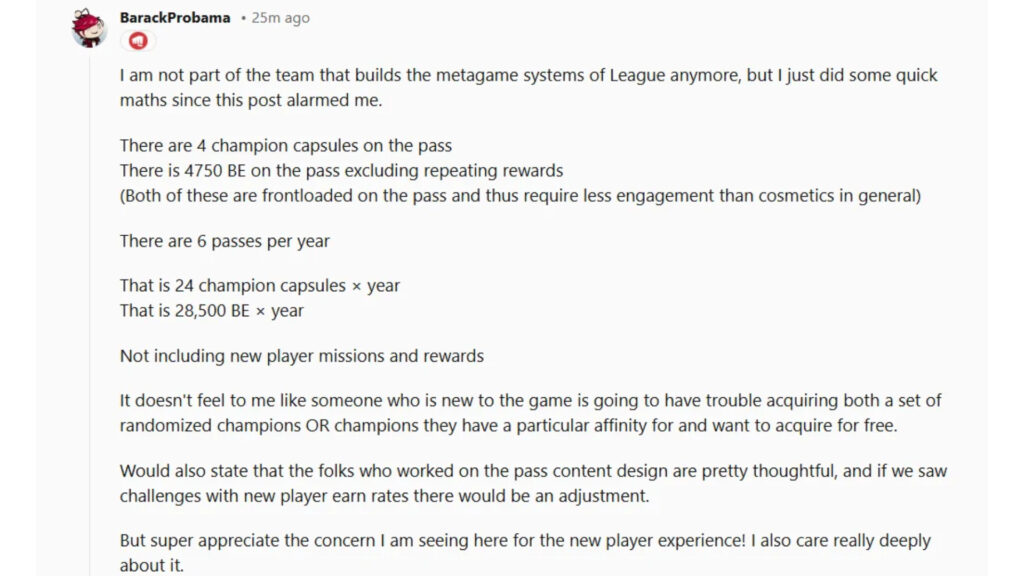The width and height of the screenshot is (1024, 576).
Task: Click the red Riot fist flair badge
Action: 138,41
